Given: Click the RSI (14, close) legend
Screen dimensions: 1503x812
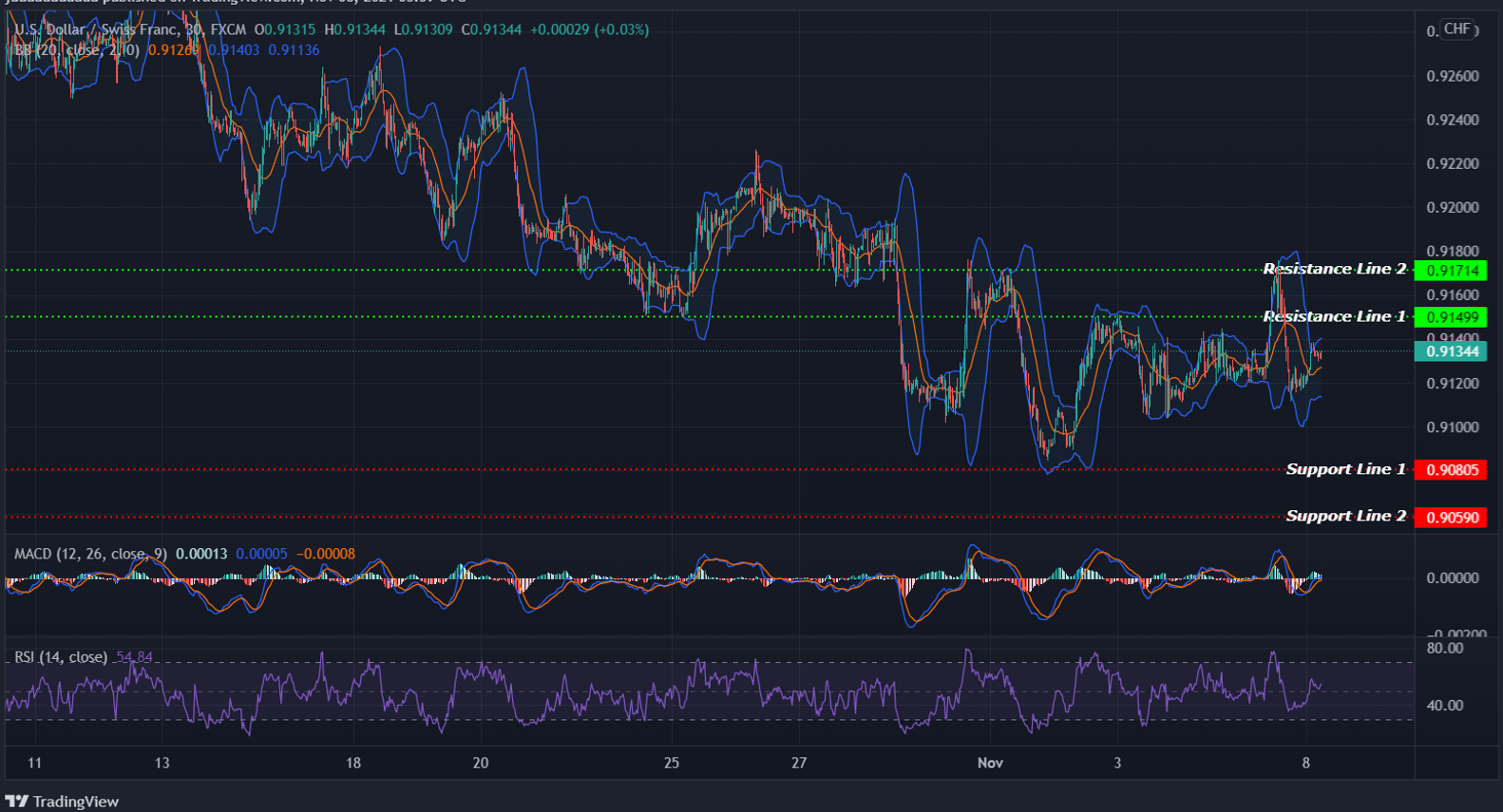Looking at the screenshot, I should [61, 657].
